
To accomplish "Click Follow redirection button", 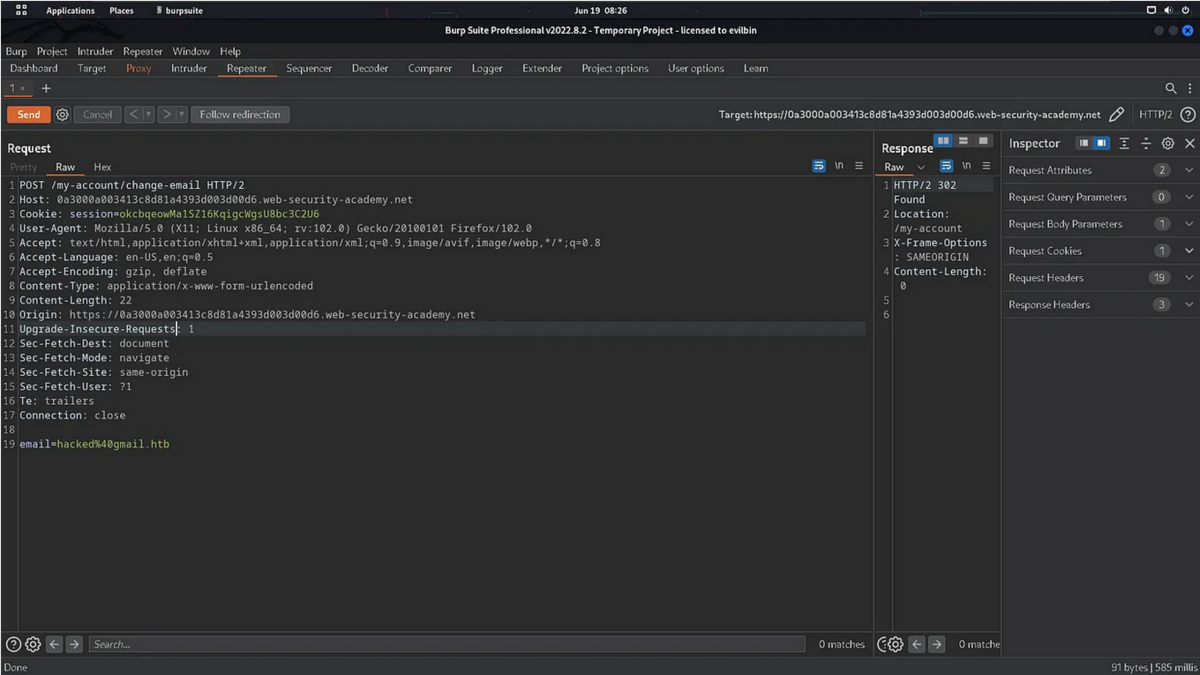I will (x=240, y=115).
